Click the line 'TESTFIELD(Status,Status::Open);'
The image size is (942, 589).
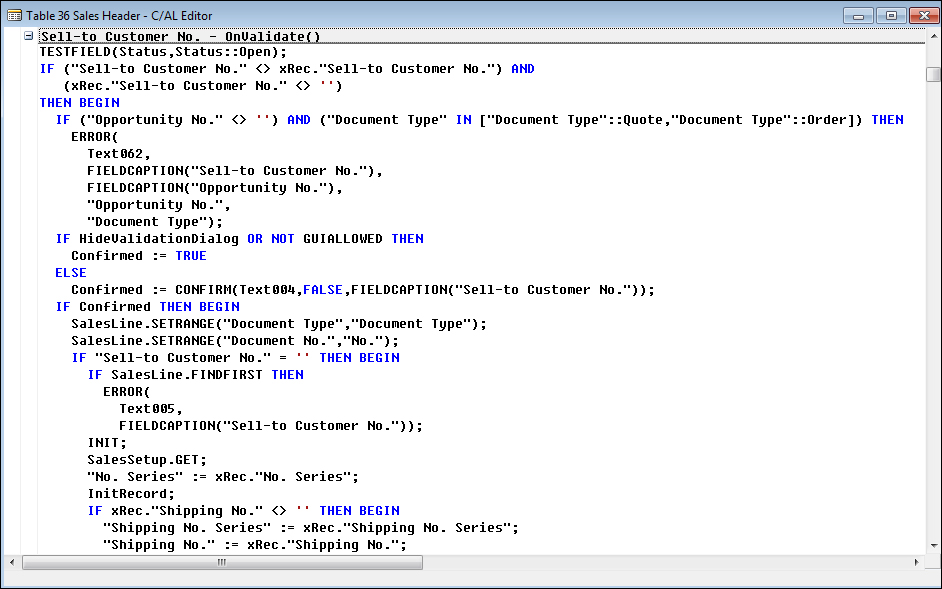tap(163, 52)
